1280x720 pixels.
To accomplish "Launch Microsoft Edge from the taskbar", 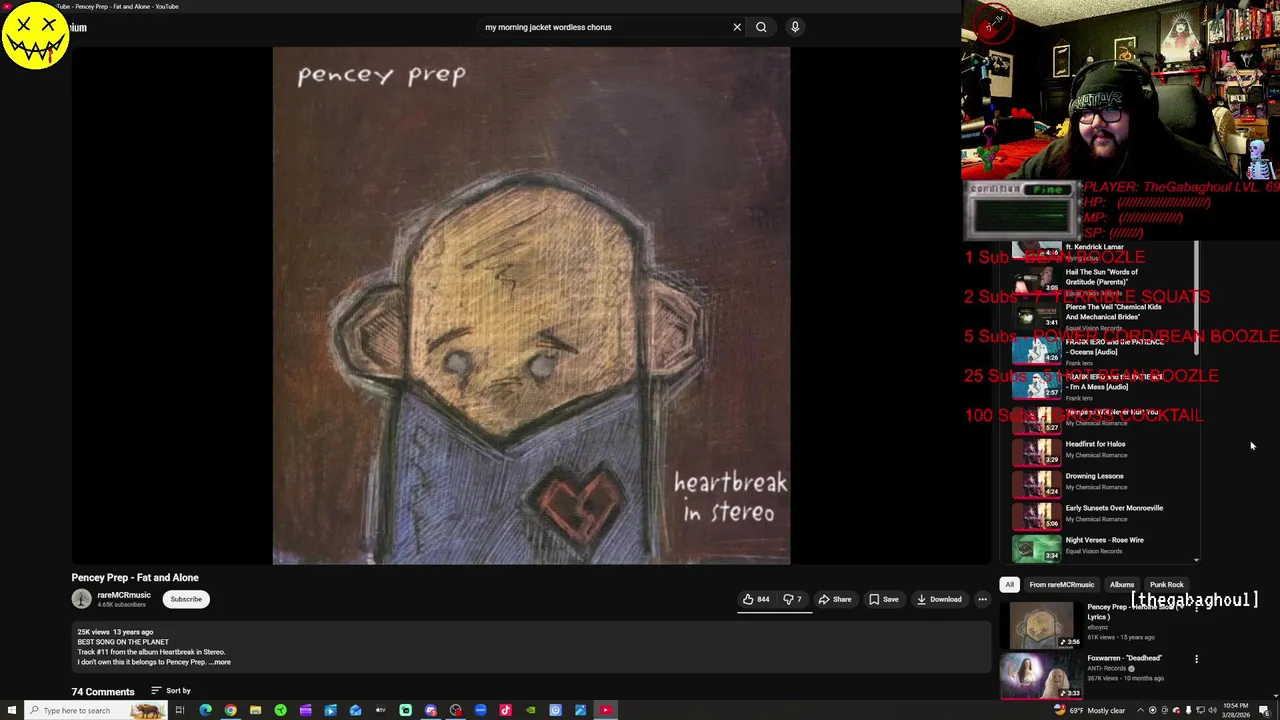I will pyautogui.click(x=205, y=710).
